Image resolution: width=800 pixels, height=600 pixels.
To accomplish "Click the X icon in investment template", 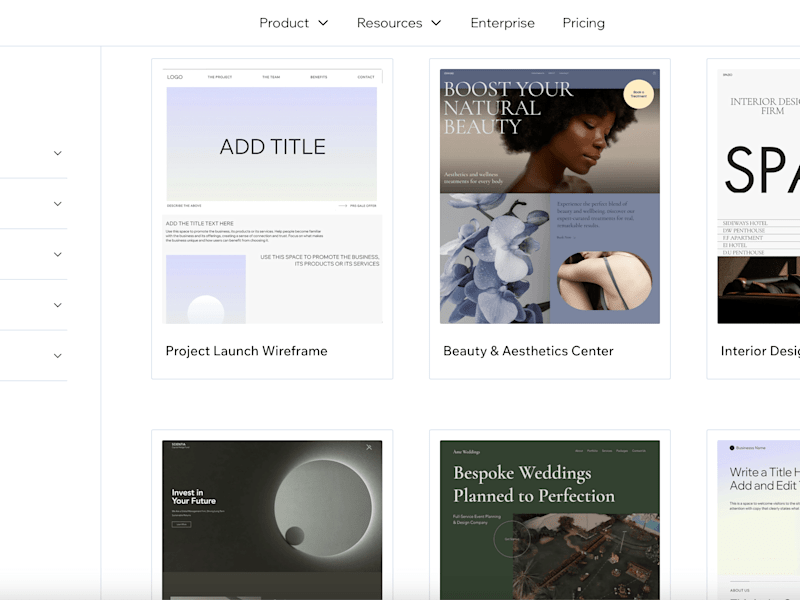I will click(x=369, y=447).
